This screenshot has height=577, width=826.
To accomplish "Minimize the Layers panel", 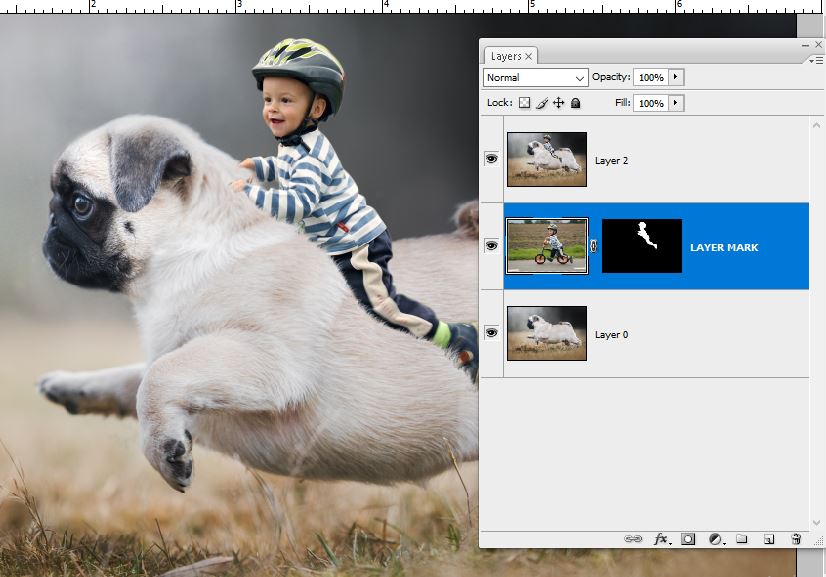I will 805,45.
